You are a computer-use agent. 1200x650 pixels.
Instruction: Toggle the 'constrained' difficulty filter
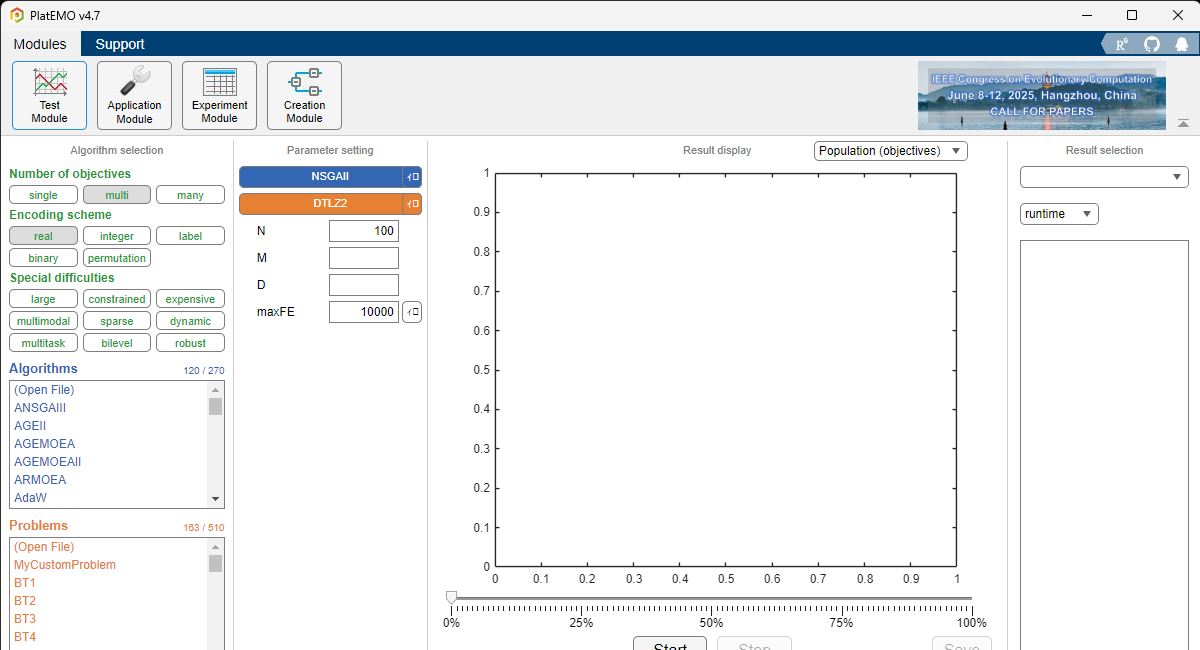click(x=117, y=299)
